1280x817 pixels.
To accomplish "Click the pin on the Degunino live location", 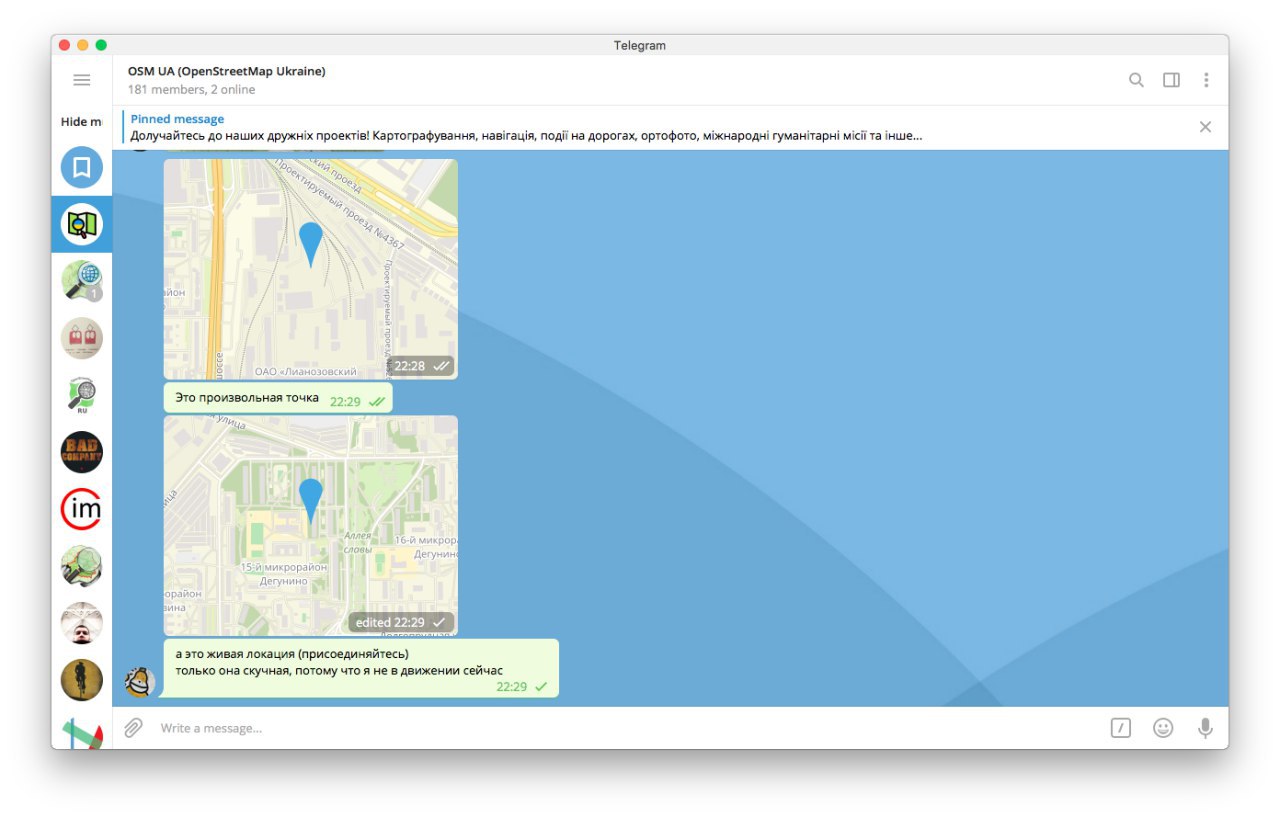I will 311,501.
